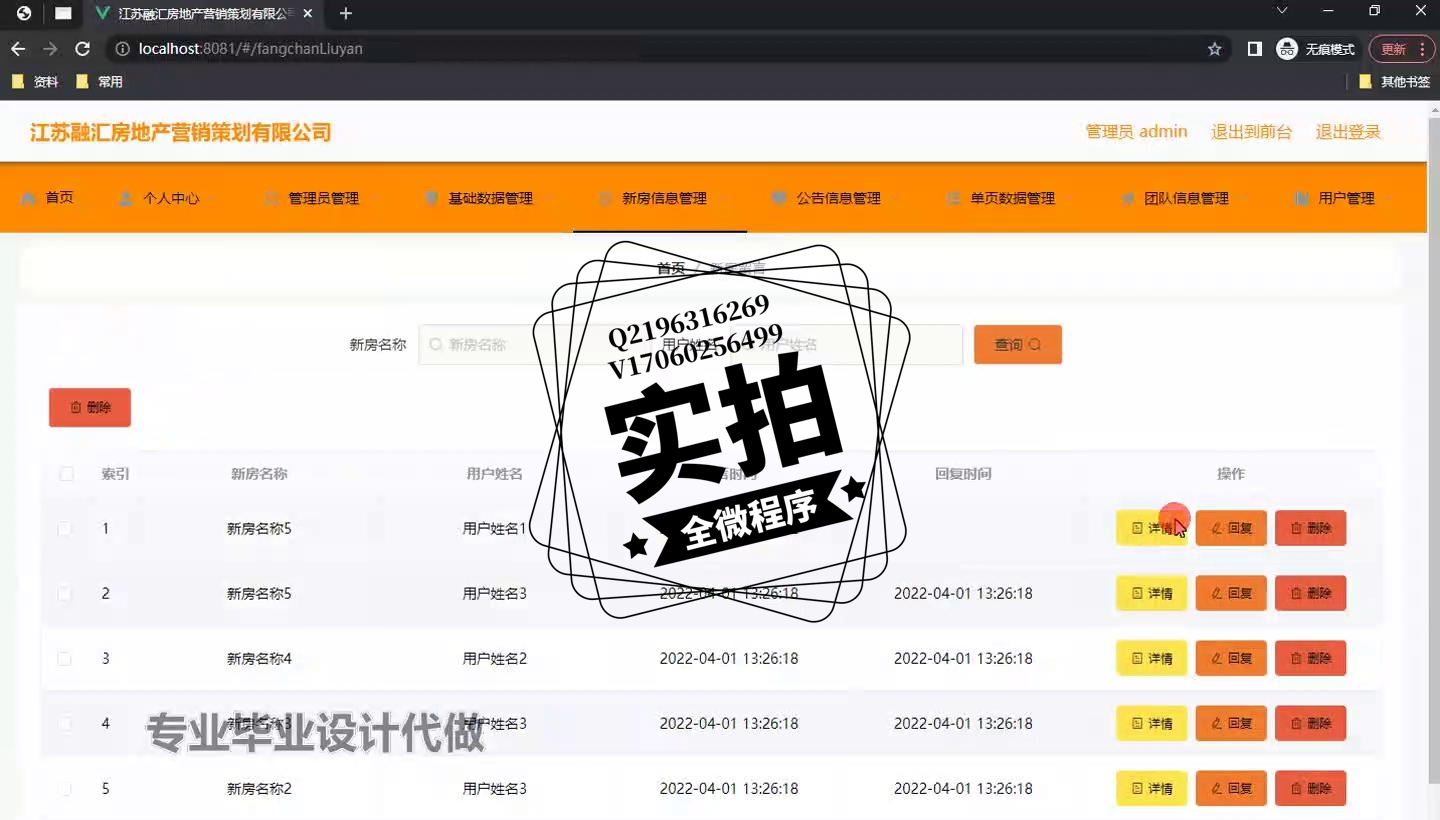Open 详情 for row 3
The image size is (1440, 820).
coord(1152,658)
